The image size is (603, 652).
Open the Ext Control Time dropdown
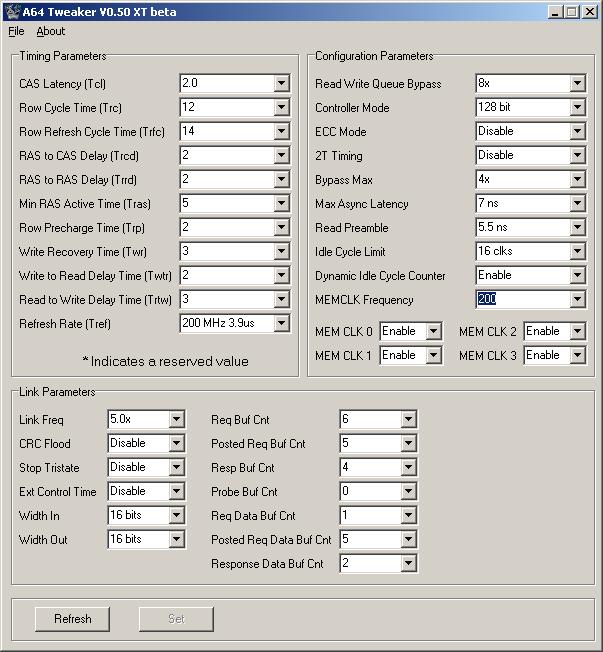pyautogui.click(x=176, y=491)
